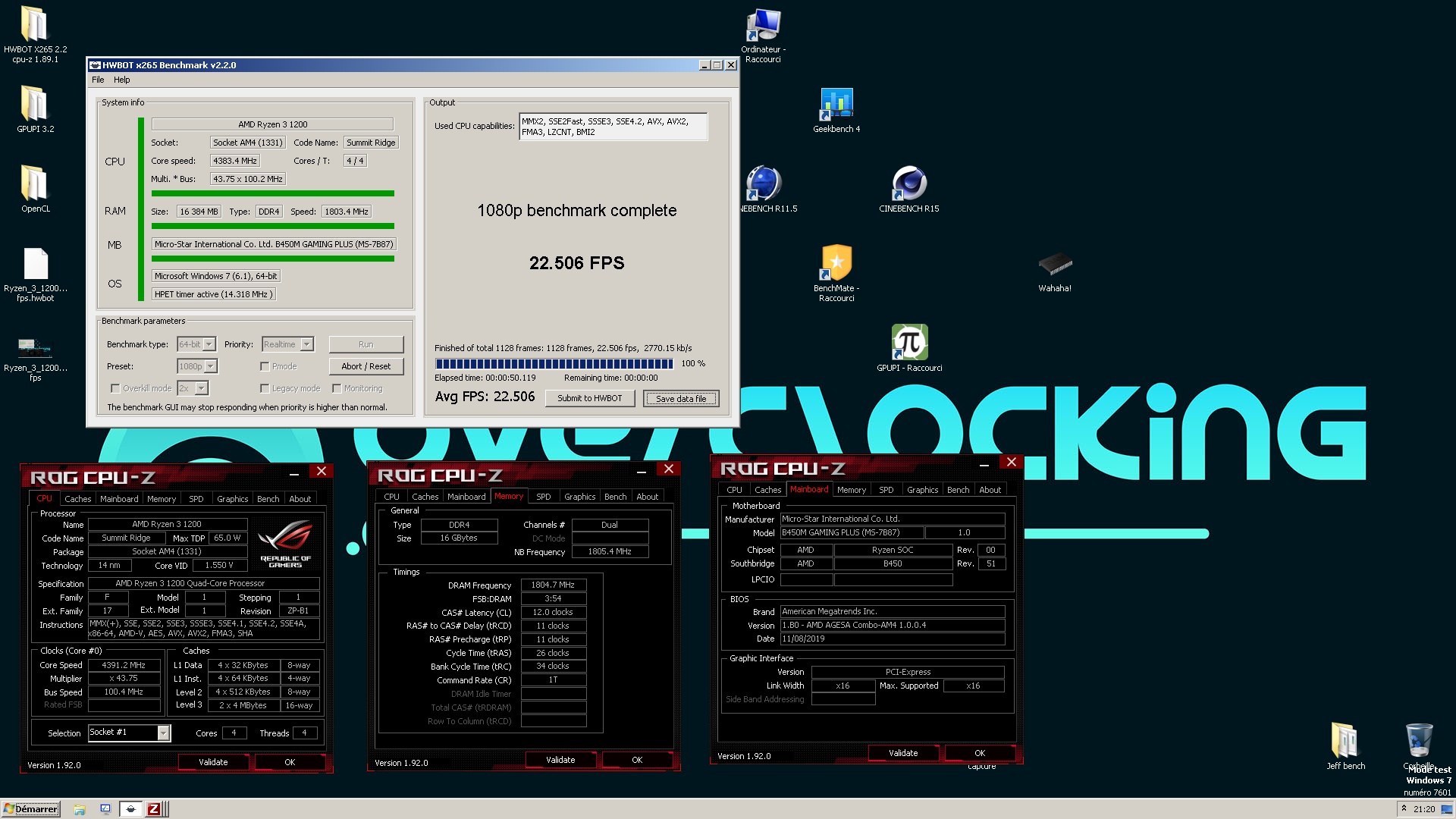Select the Ryzen_3_1200 fps screenshot thumbnail icon
Viewport: 1456px width, 819px height.
pos(35,348)
